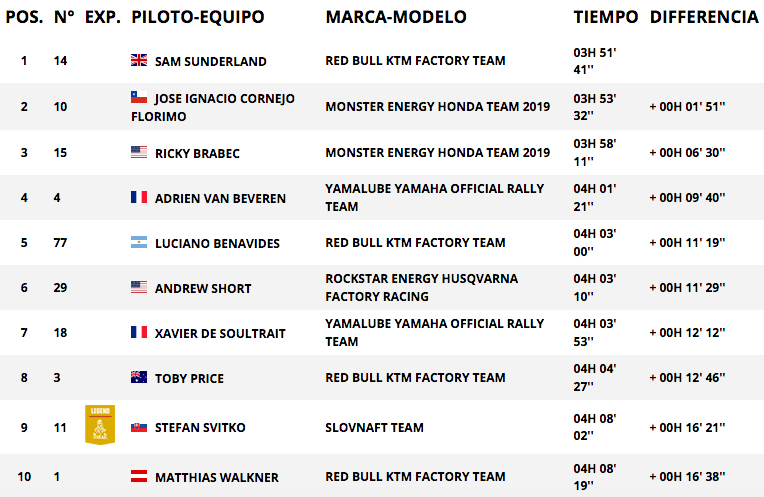The width and height of the screenshot is (764, 497).
Task: Click the US flag beside Ricky Brabec
Action: pyautogui.click(x=139, y=152)
